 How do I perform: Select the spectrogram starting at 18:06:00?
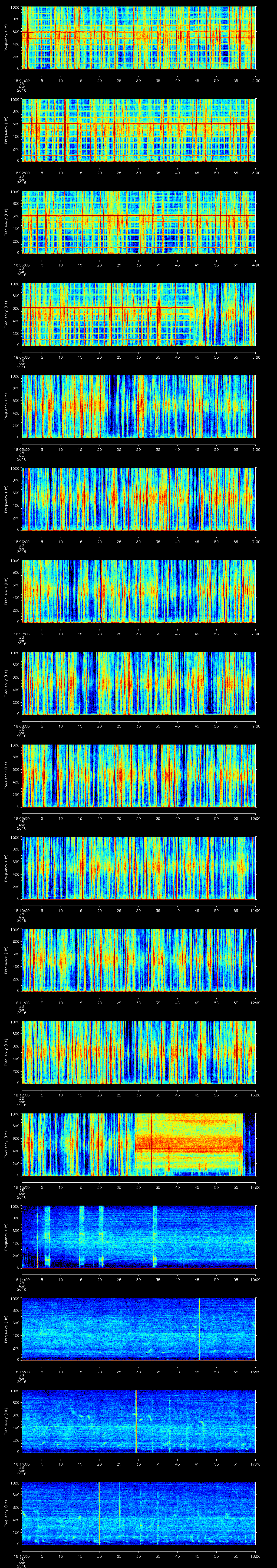pyautogui.click(x=139, y=499)
